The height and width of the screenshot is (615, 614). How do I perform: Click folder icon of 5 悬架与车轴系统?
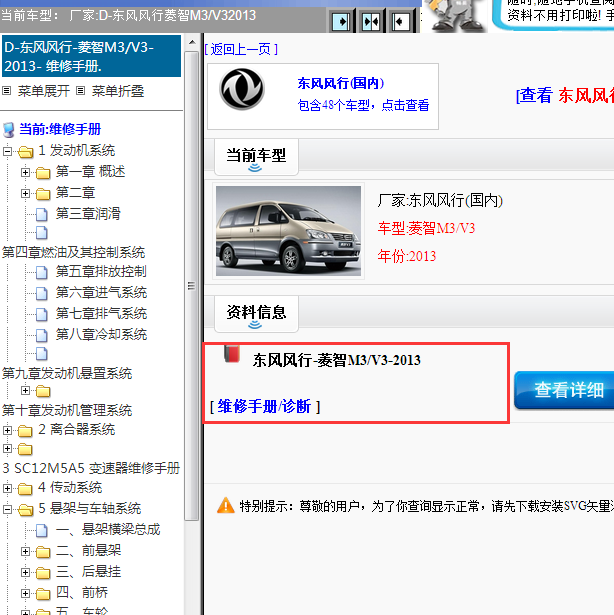tap(26, 510)
